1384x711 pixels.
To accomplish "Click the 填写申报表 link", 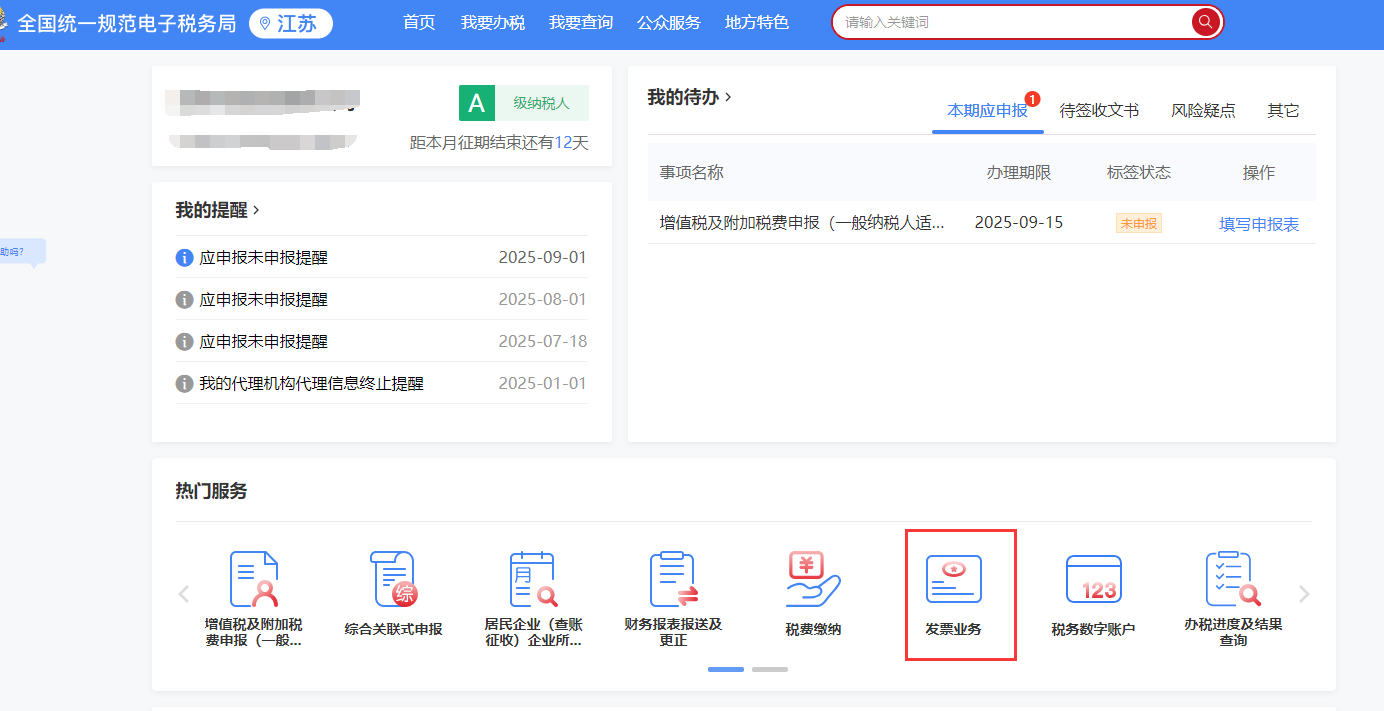I will tap(1258, 224).
